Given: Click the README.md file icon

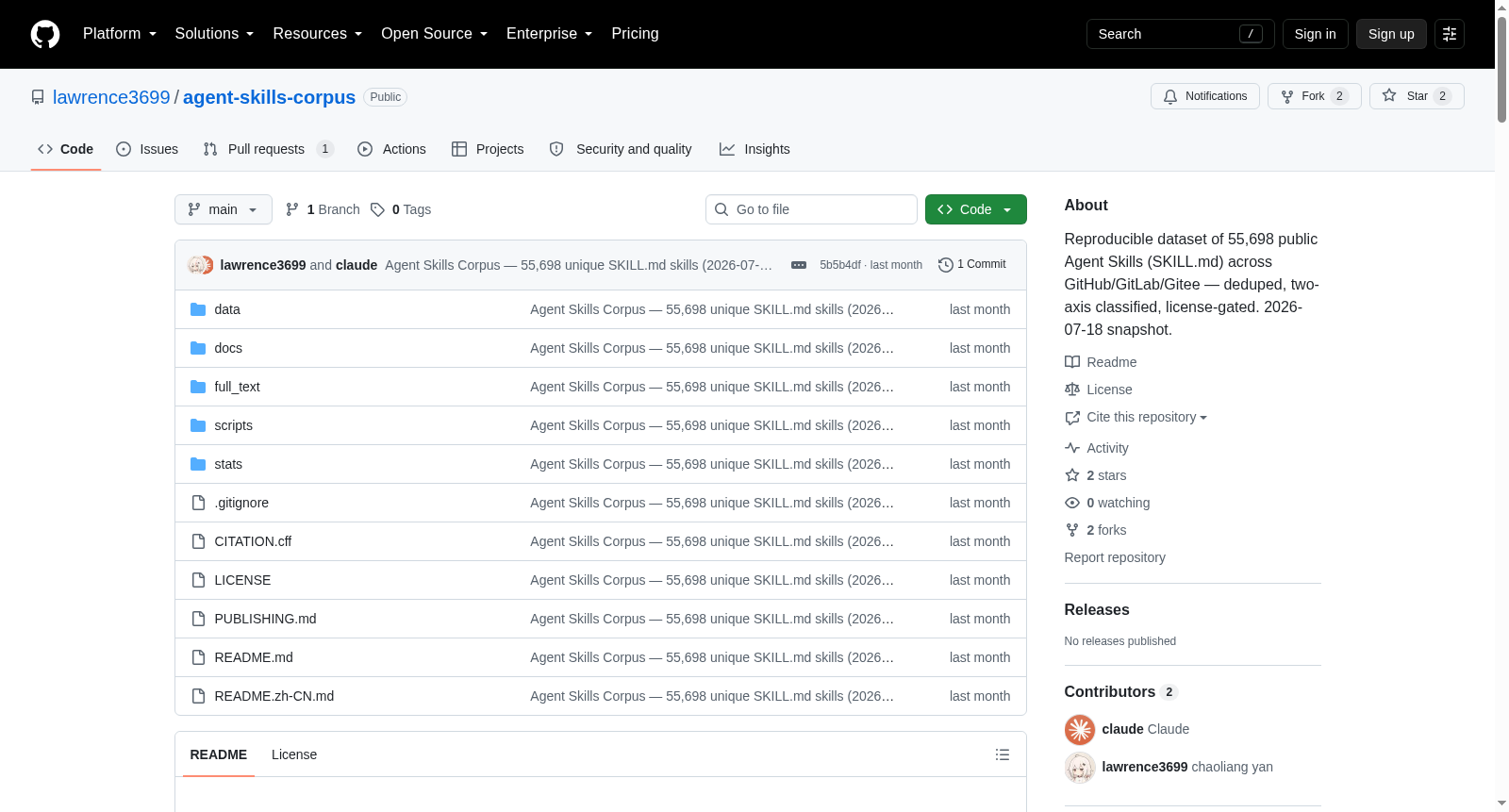Looking at the screenshot, I should click(198, 657).
